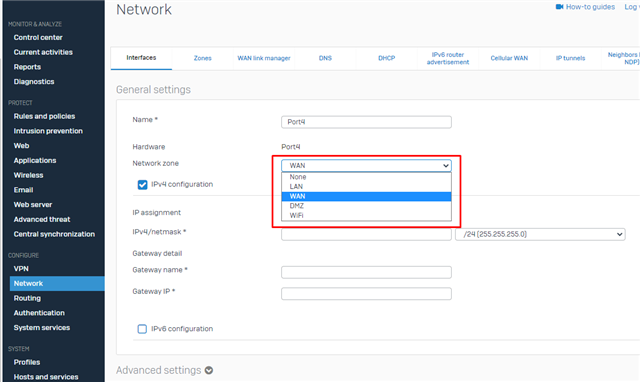Screen dimensions: 640x382
Task: Open the Web sidebar item
Action: click(21, 146)
